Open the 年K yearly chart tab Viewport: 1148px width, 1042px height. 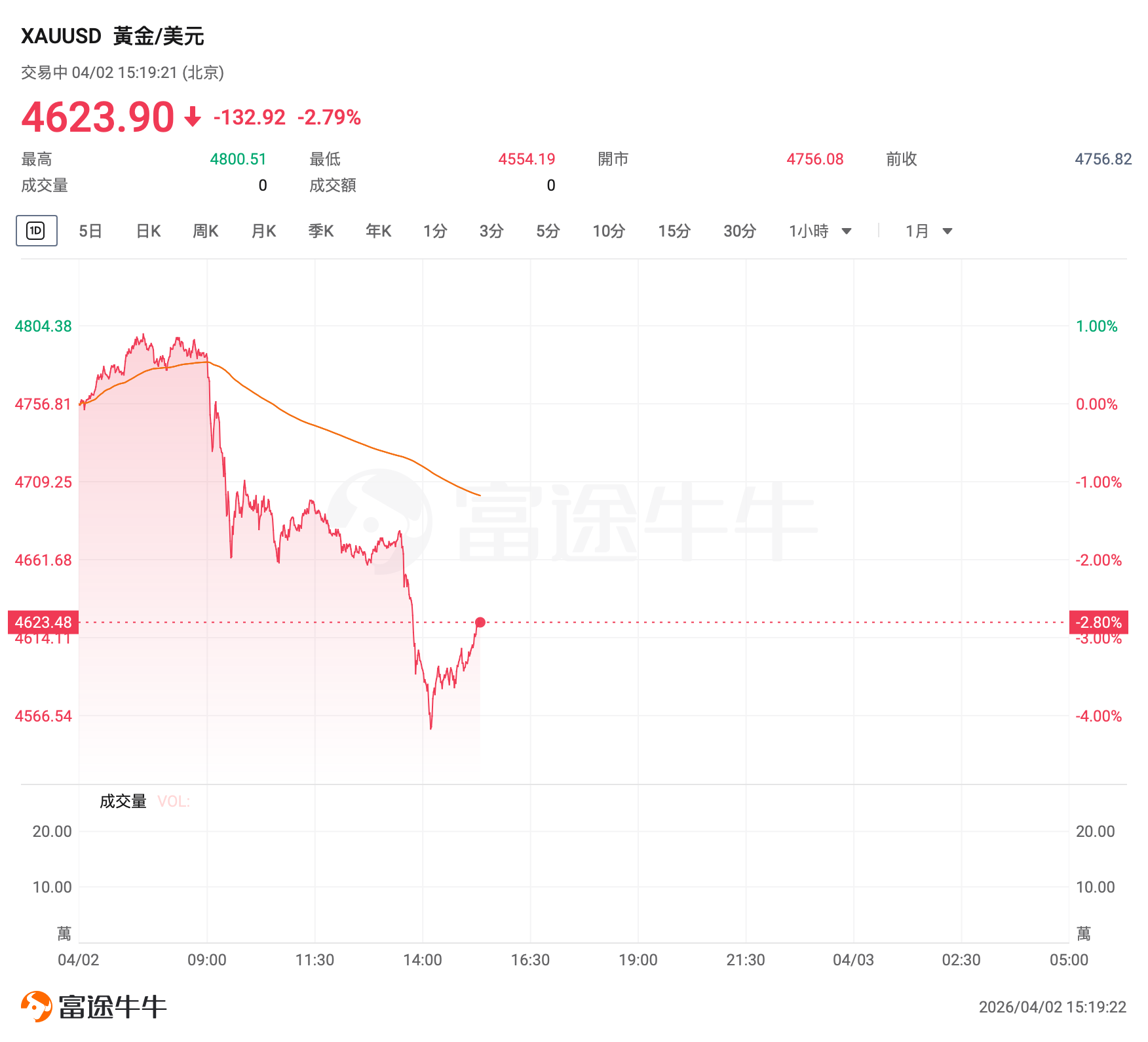379,231
